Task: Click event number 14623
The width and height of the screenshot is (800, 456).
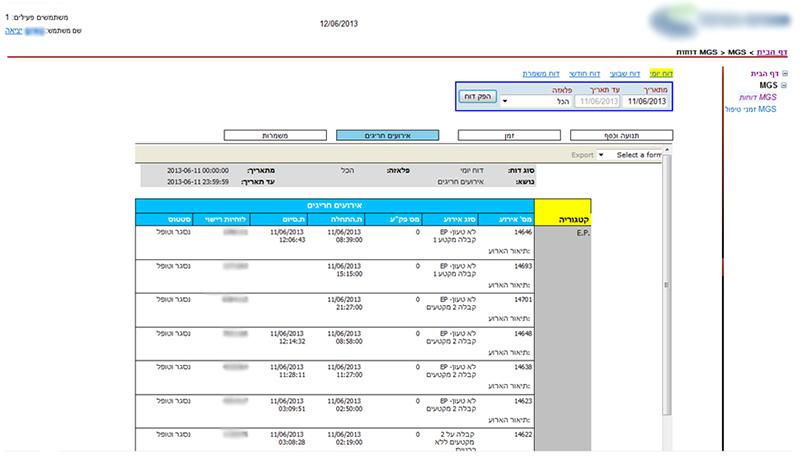Action: (x=523, y=401)
